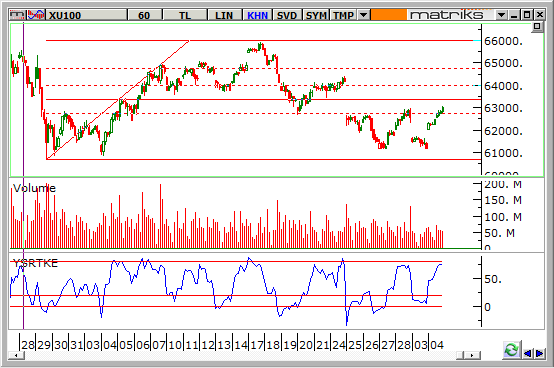
Task: Click the 28 date label at far left
Action: 28,345
